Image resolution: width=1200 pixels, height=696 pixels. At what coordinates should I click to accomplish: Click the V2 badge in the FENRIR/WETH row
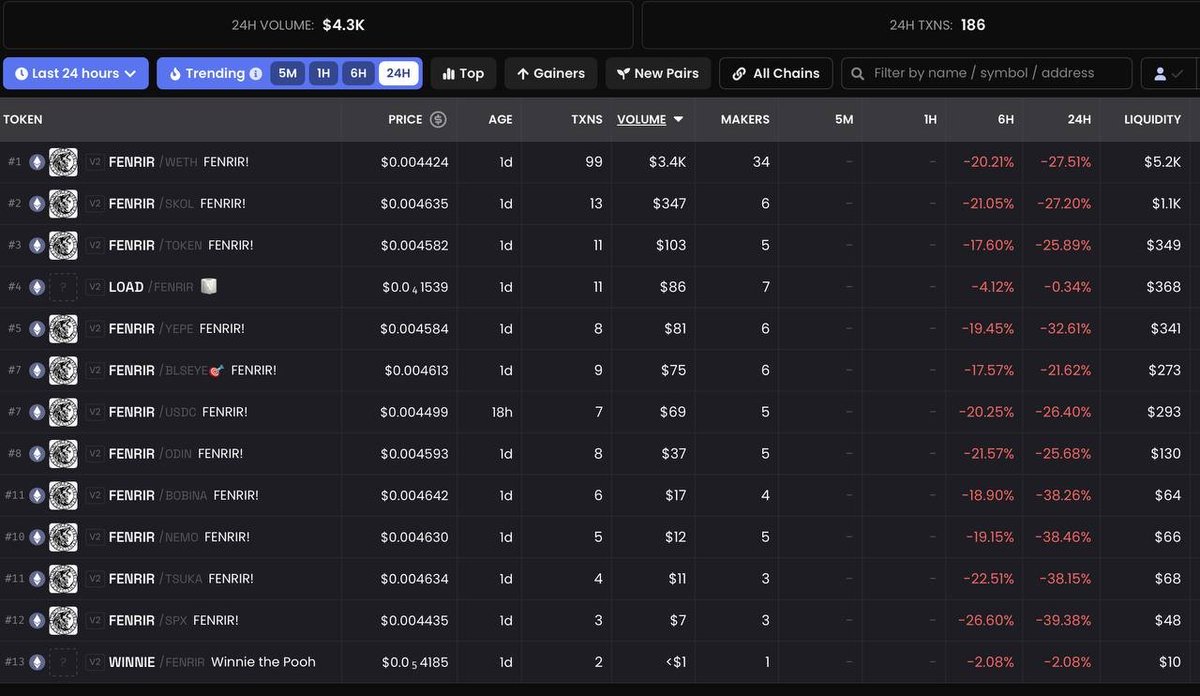95,162
